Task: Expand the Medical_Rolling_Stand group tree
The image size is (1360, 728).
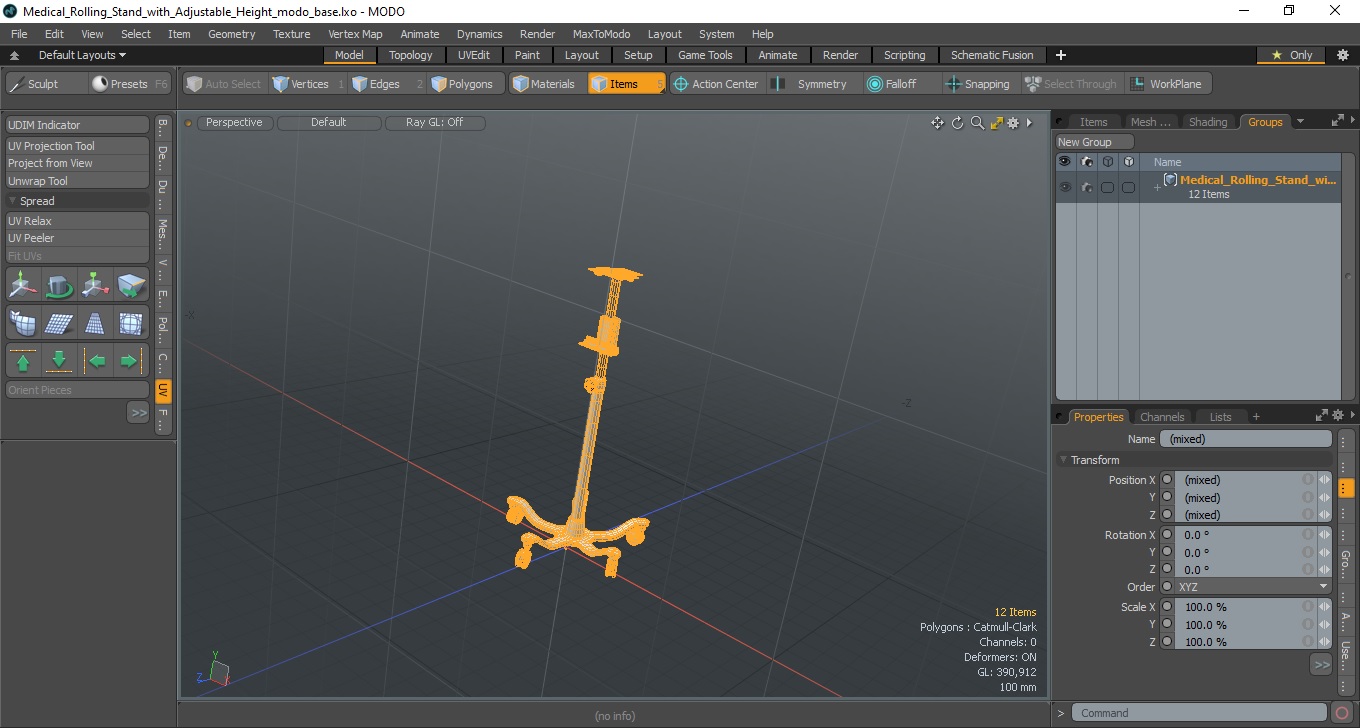Action: coord(1157,187)
